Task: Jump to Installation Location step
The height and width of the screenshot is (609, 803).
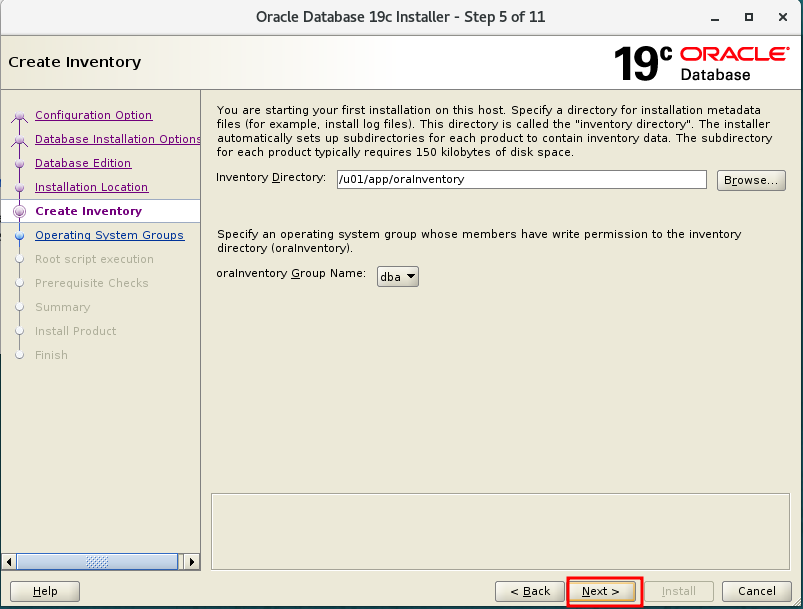Action: pyautogui.click(x=91, y=187)
